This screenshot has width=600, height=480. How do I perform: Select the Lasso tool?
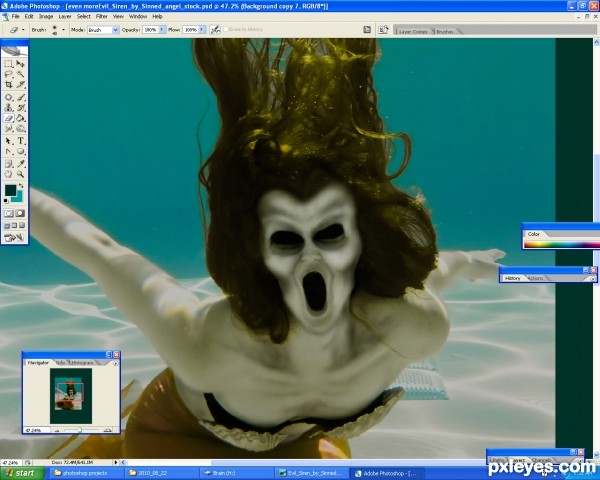8,74
